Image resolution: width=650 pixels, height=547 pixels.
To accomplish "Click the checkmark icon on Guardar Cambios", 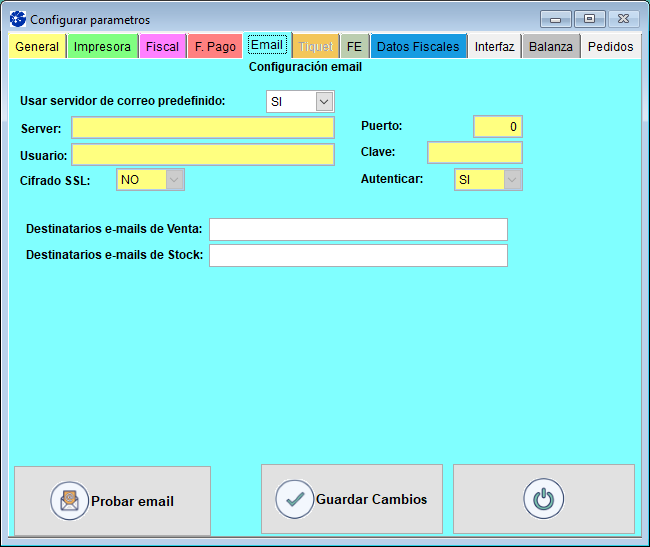I will (295, 499).
